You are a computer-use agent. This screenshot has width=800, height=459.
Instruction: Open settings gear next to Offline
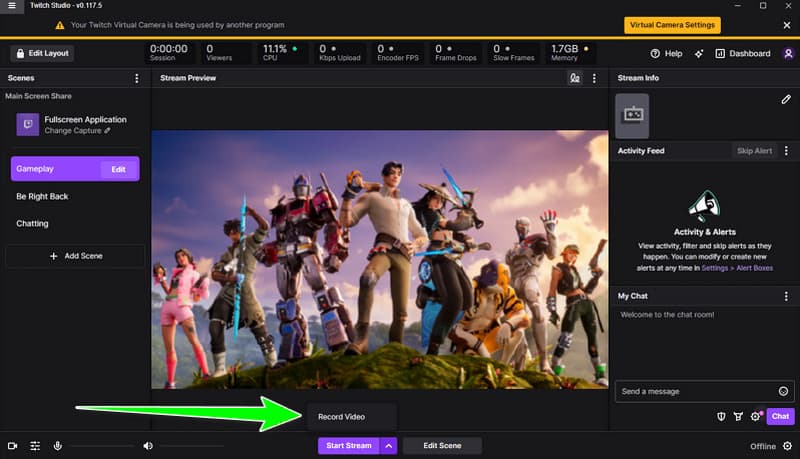787,446
